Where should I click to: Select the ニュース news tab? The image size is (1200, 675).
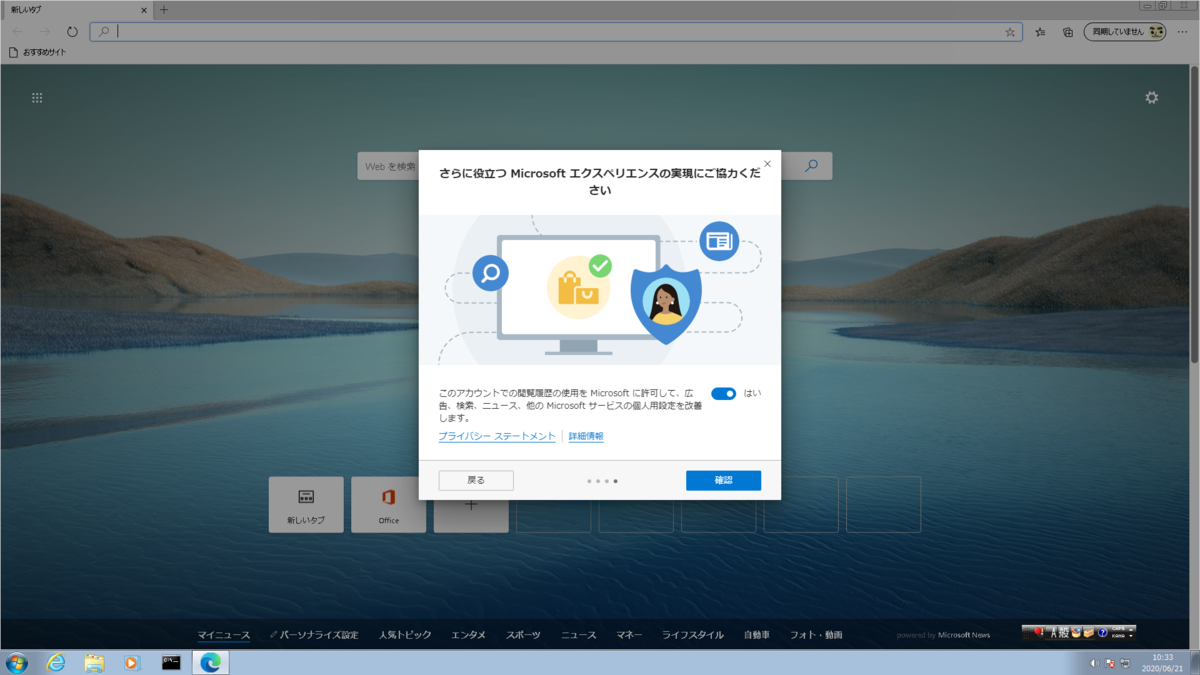tap(578, 635)
